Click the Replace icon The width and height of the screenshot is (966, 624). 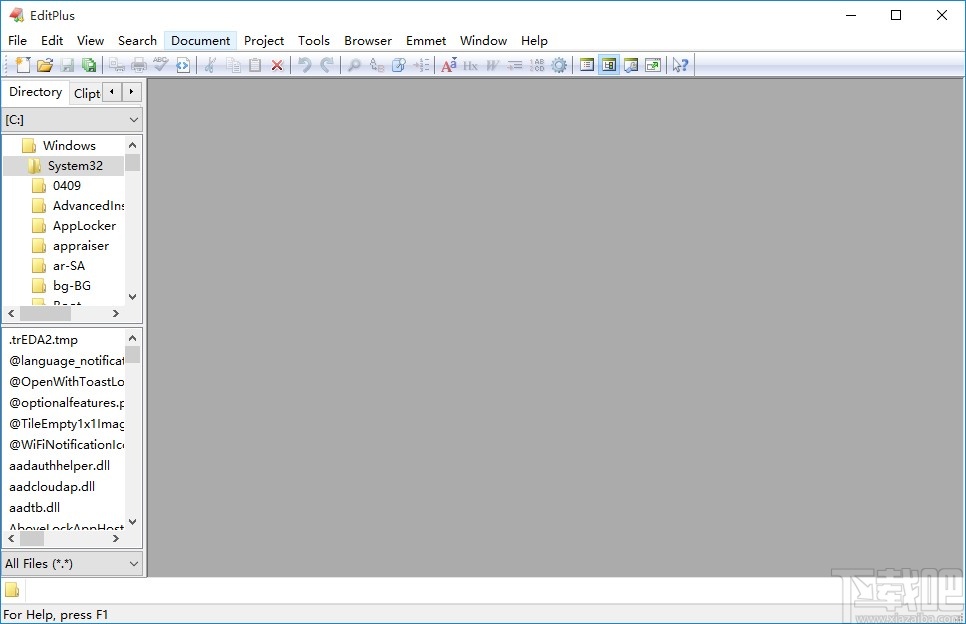pos(376,65)
